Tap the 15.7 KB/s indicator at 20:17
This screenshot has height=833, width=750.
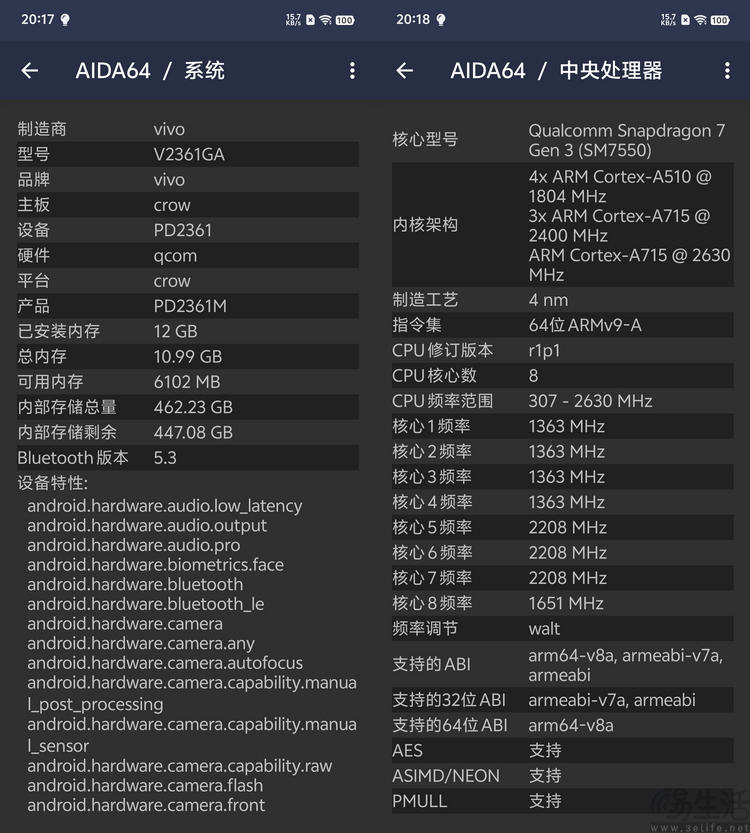[x=293, y=20]
